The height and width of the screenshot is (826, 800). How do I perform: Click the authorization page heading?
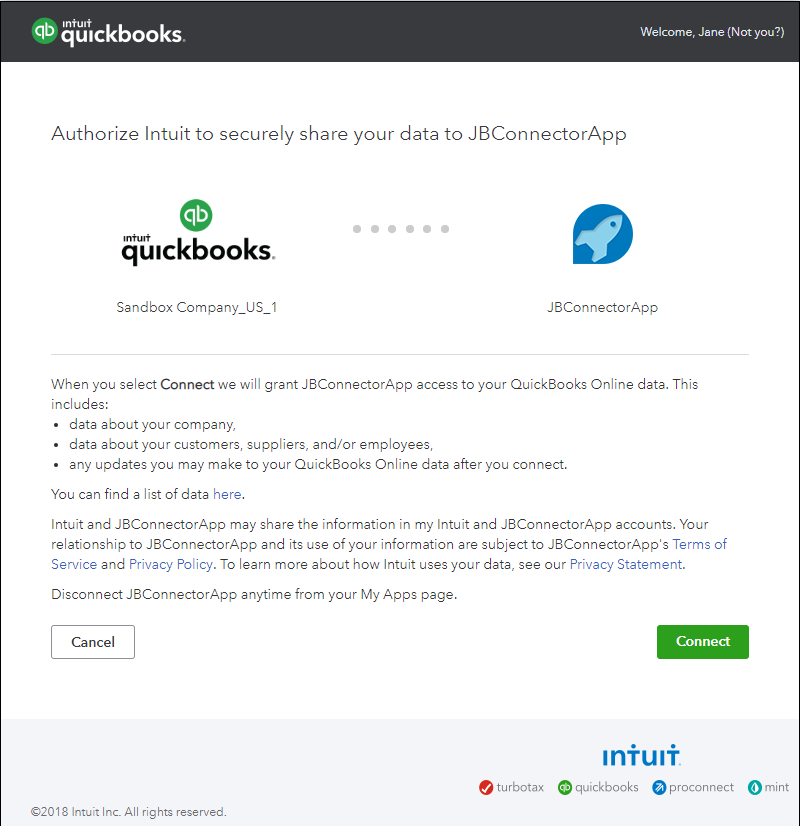pyautogui.click(x=339, y=134)
